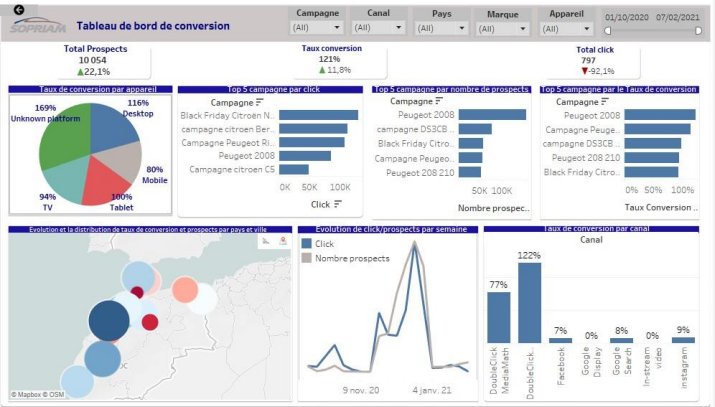
Task: Click the Black Friday Citroën click bar
Action: (x=318, y=115)
